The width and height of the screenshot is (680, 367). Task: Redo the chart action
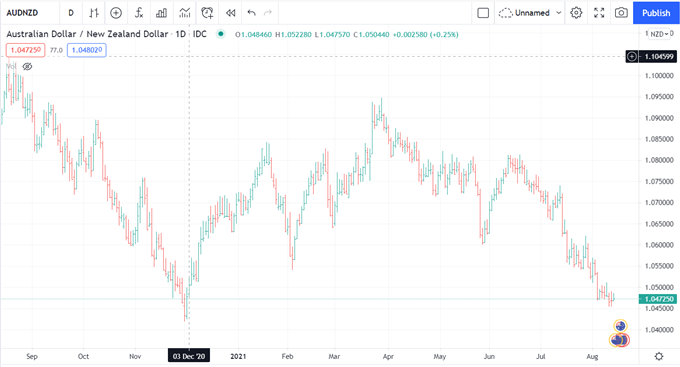click(x=268, y=13)
